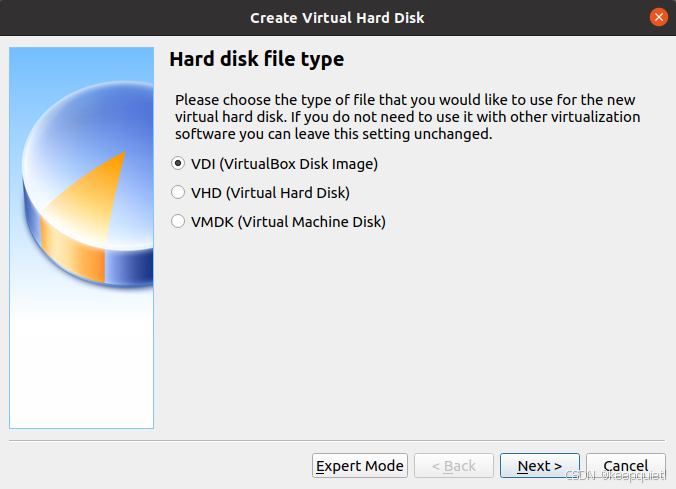Click the greyed-out Back button

coord(453,466)
